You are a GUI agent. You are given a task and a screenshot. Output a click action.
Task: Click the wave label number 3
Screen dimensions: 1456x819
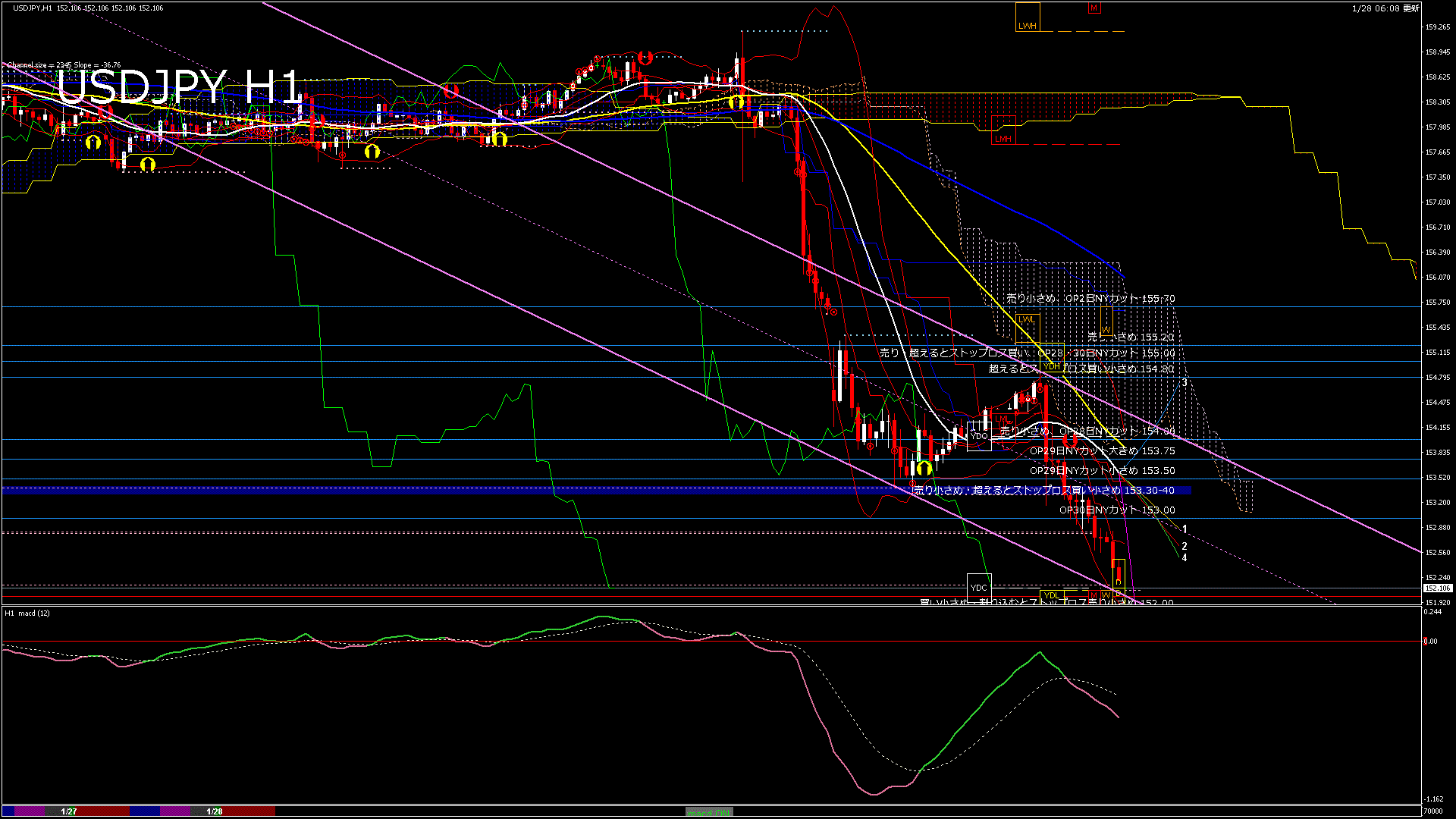[x=1185, y=383]
